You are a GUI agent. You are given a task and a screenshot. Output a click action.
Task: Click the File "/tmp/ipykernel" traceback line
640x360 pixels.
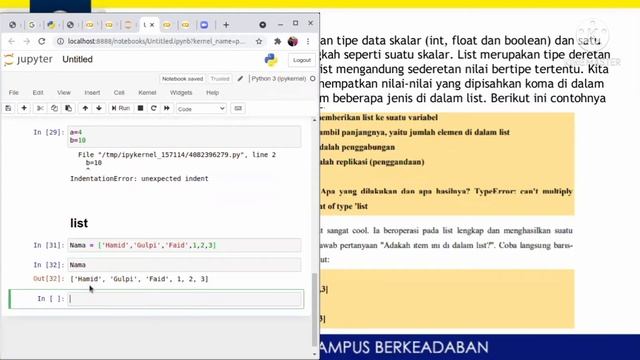pyautogui.click(x=177, y=155)
